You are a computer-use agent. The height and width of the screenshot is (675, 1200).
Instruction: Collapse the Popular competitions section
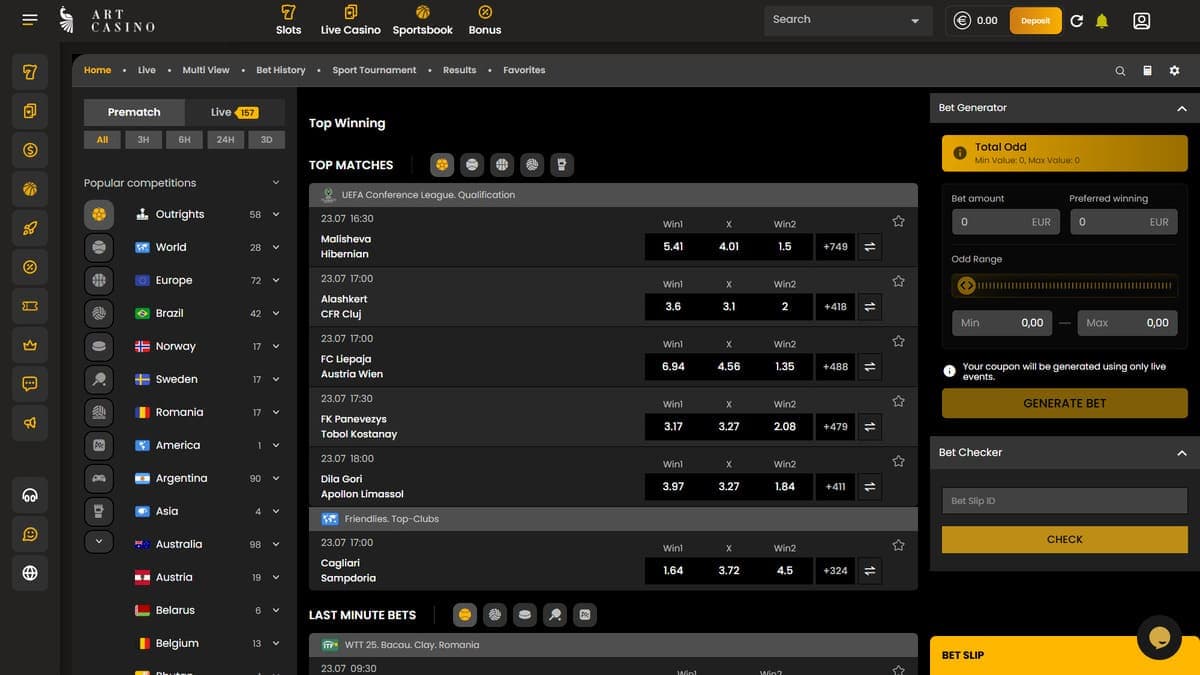point(276,182)
